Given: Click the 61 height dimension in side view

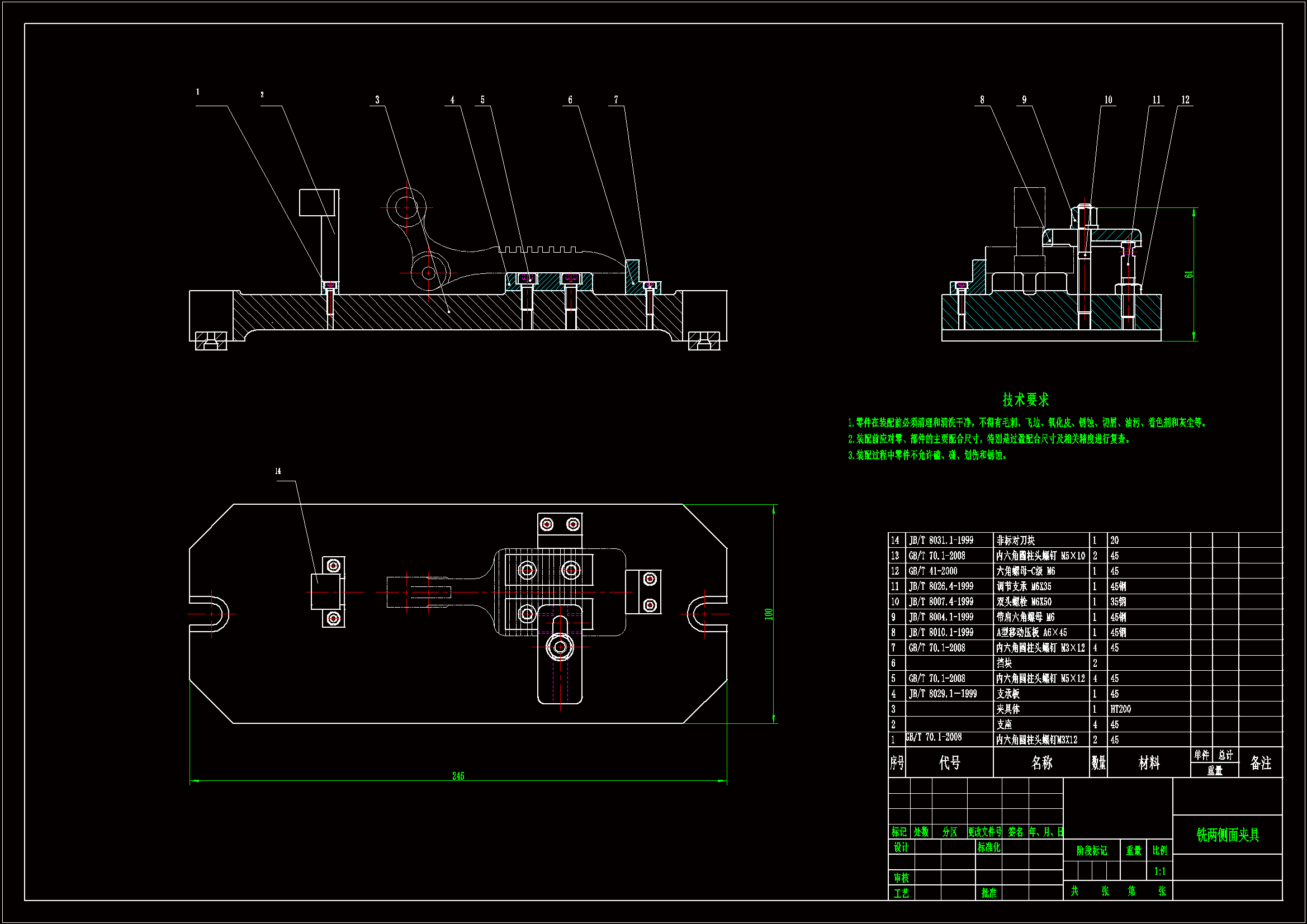Looking at the screenshot, I should 1188,274.
